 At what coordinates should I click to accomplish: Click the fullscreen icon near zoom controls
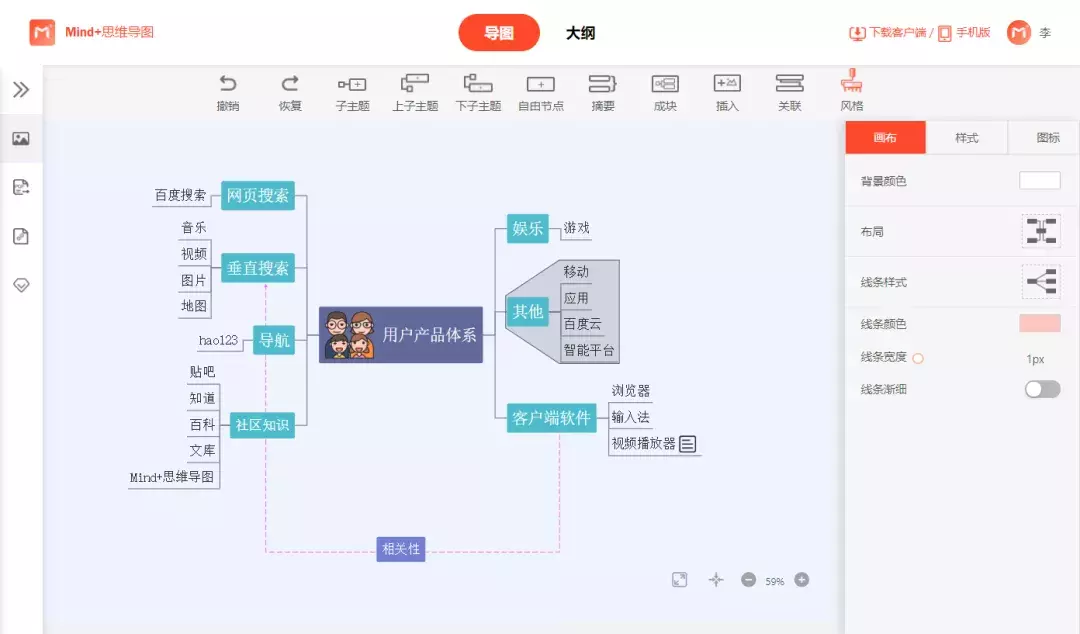point(679,580)
